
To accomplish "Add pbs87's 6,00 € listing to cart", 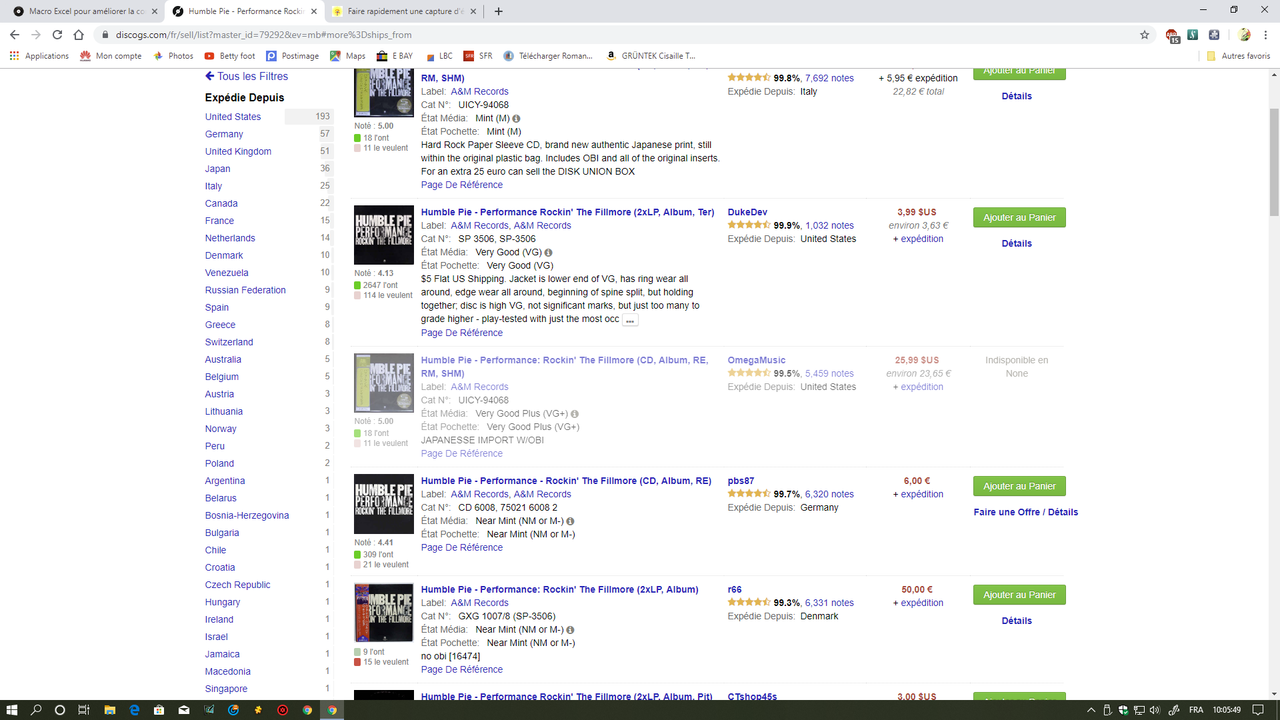I will 1019,486.
